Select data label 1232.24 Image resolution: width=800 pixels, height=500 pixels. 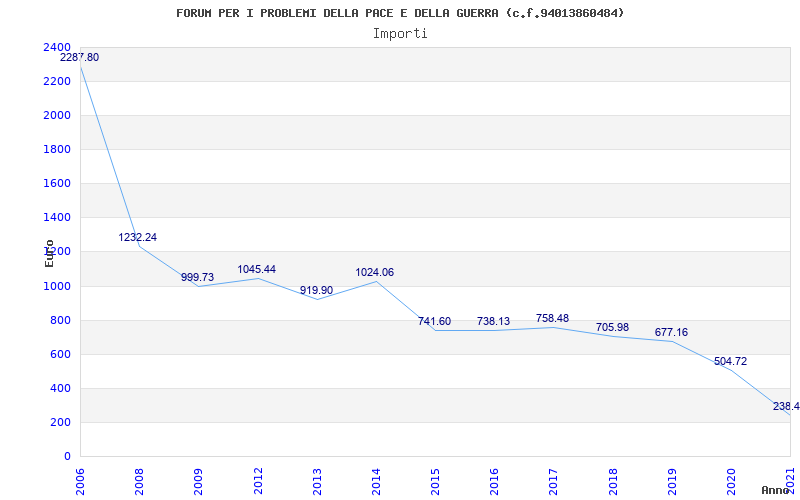point(138,237)
